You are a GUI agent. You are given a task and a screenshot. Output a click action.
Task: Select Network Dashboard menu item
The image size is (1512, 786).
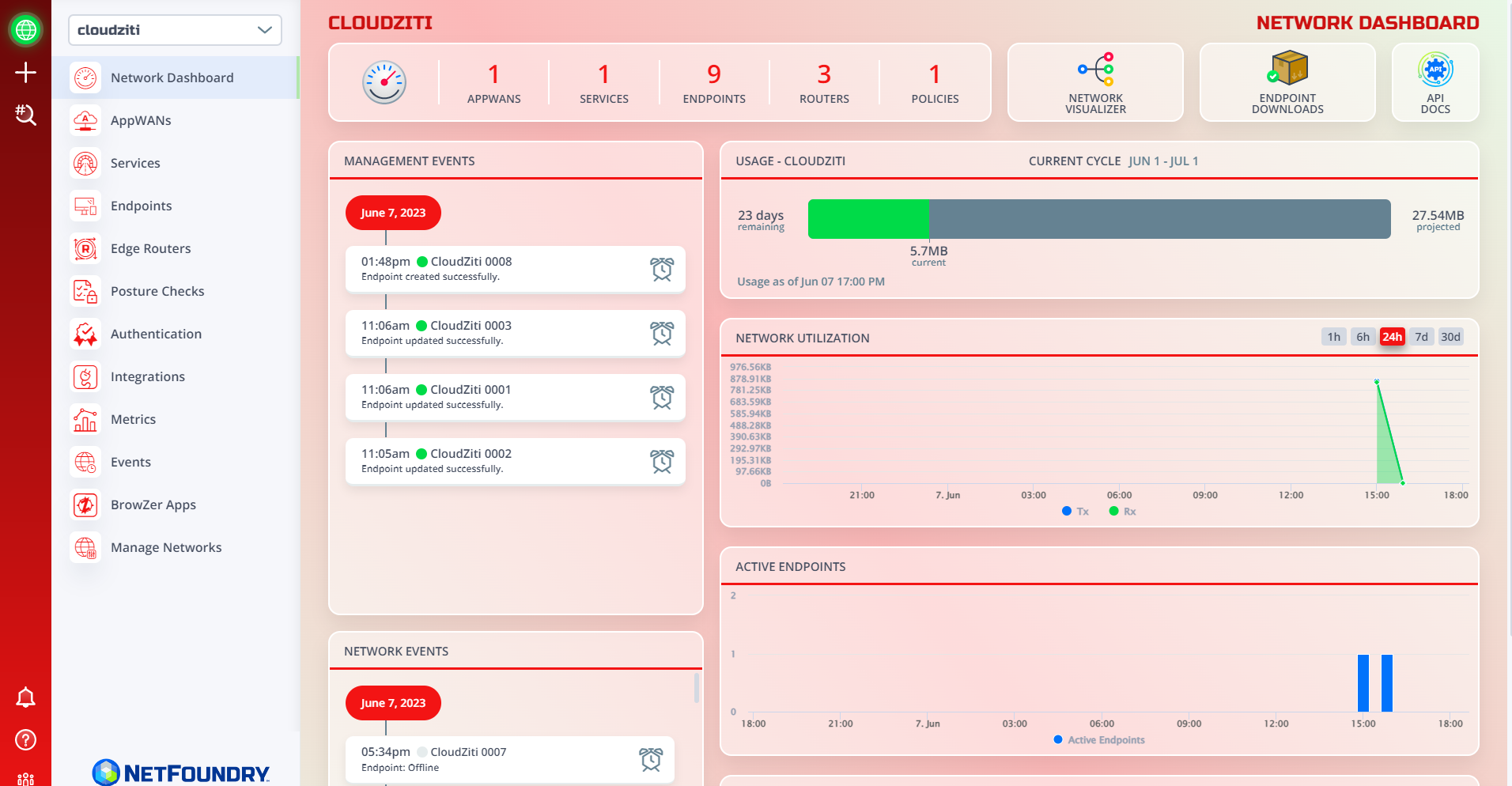click(176, 77)
